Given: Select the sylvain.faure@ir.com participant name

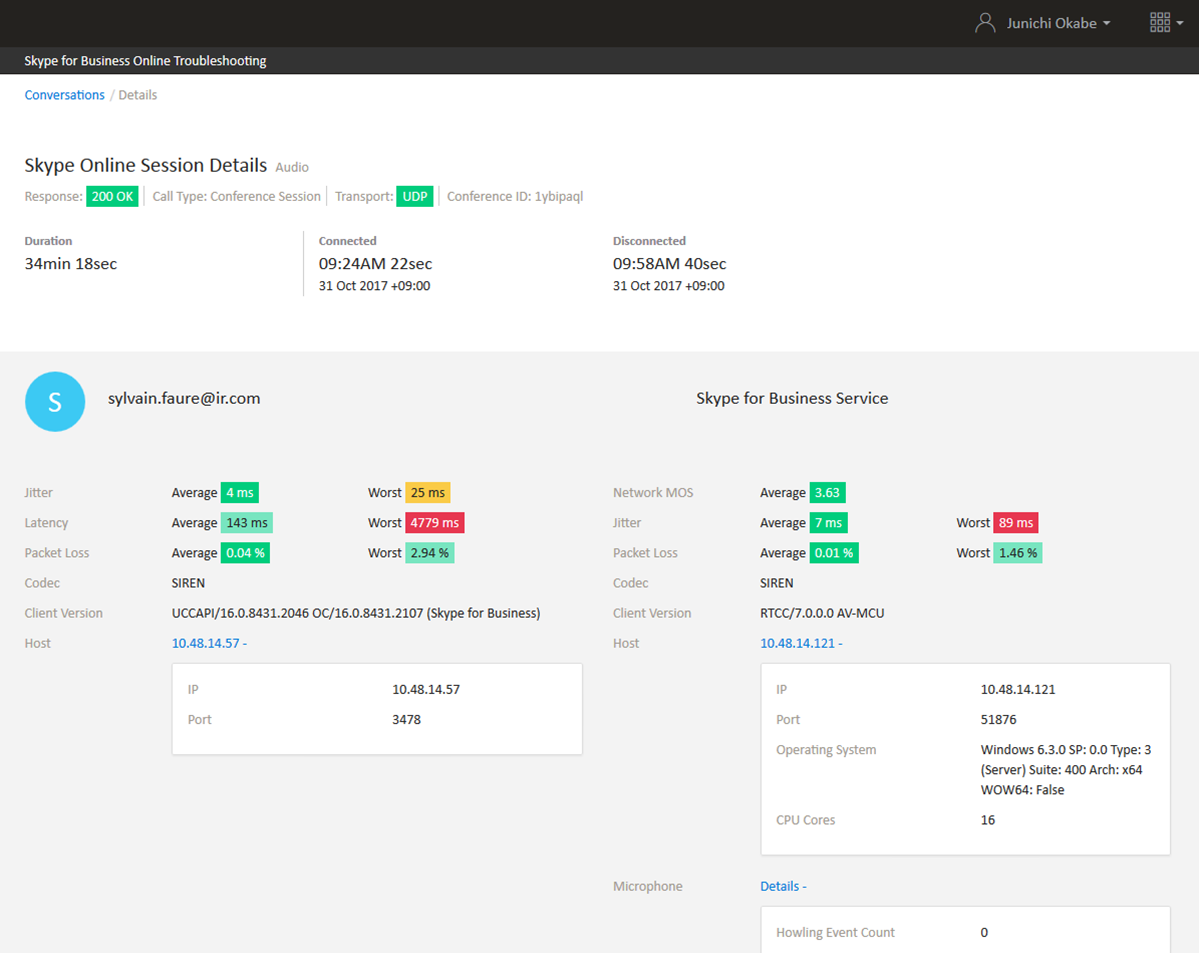Looking at the screenshot, I should click(x=184, y=398).
